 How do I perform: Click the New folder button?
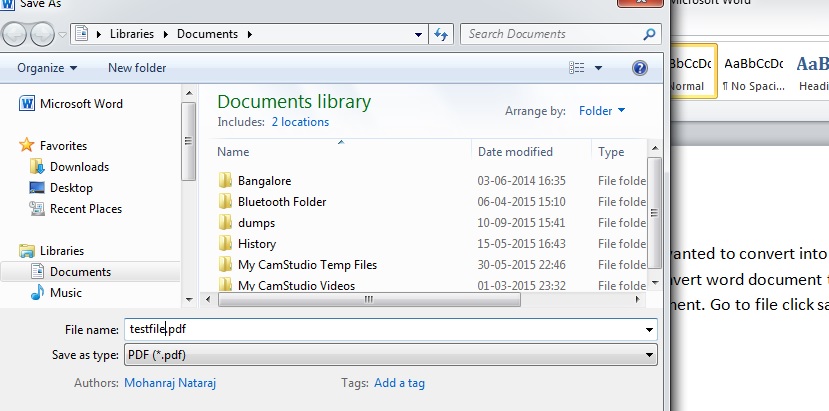tap(137, 68)
